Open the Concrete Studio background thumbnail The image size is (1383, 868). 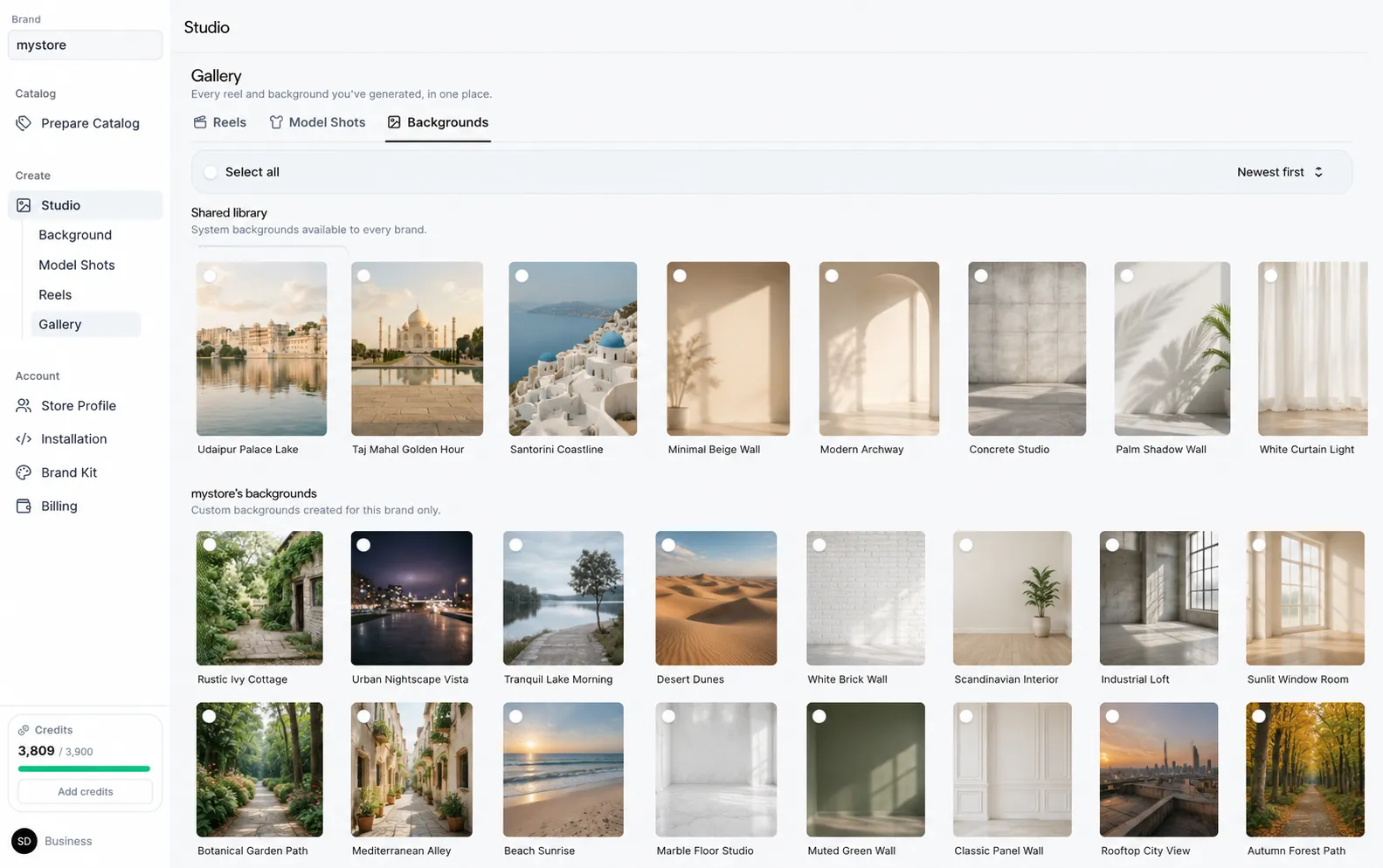1027,348
